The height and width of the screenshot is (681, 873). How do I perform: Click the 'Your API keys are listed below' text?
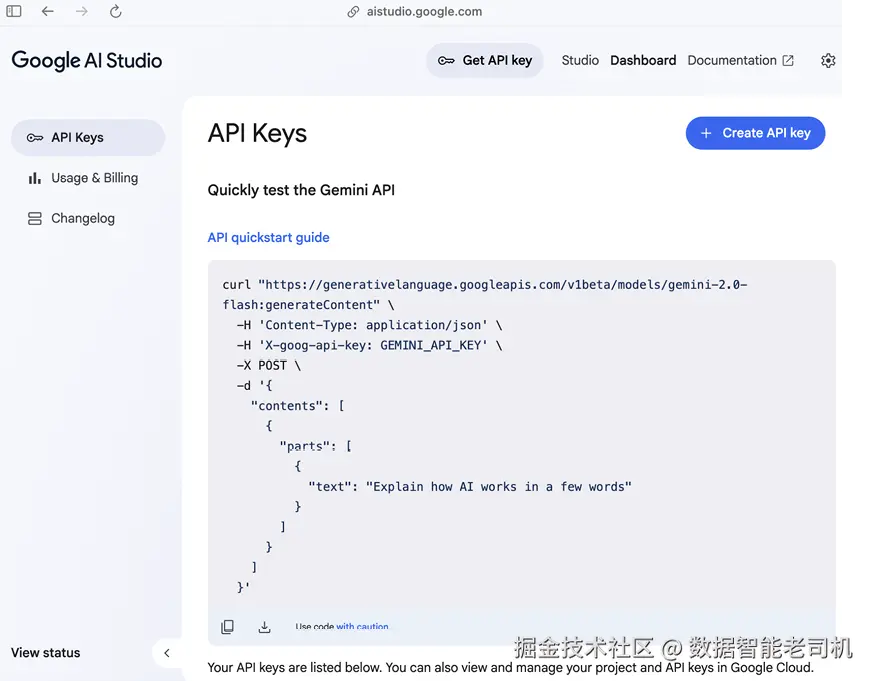[x=295, y=667]
